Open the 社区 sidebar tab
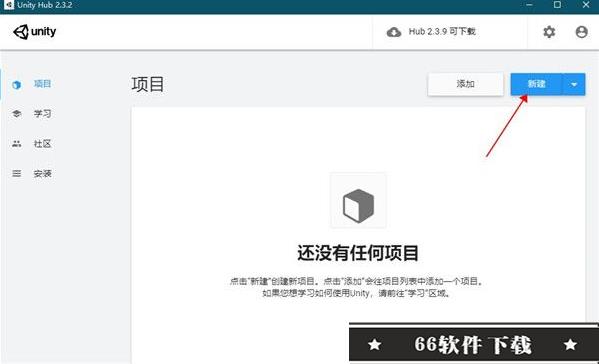599x364 pixels. (x=42, y=144)
